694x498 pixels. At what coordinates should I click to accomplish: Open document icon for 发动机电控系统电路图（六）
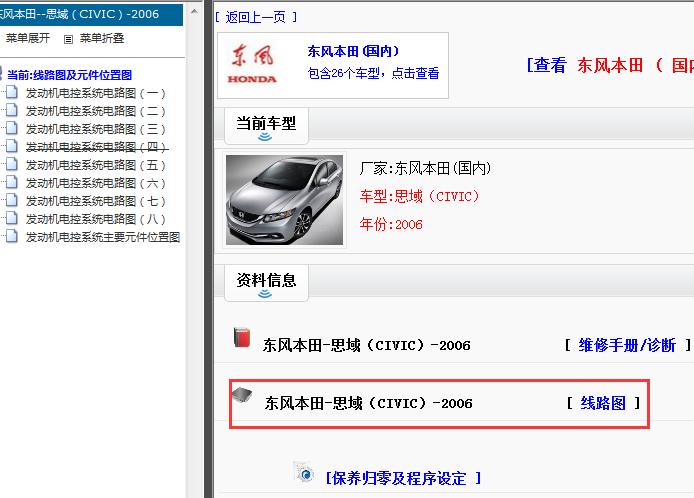tap(12, 183)
